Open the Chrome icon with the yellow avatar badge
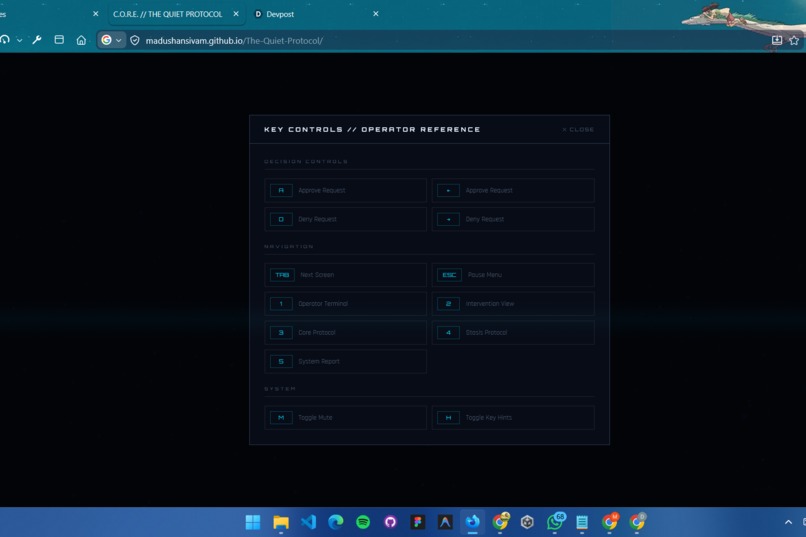The height and width of the screenshot is (537, 806). click(x=500, y=522)
